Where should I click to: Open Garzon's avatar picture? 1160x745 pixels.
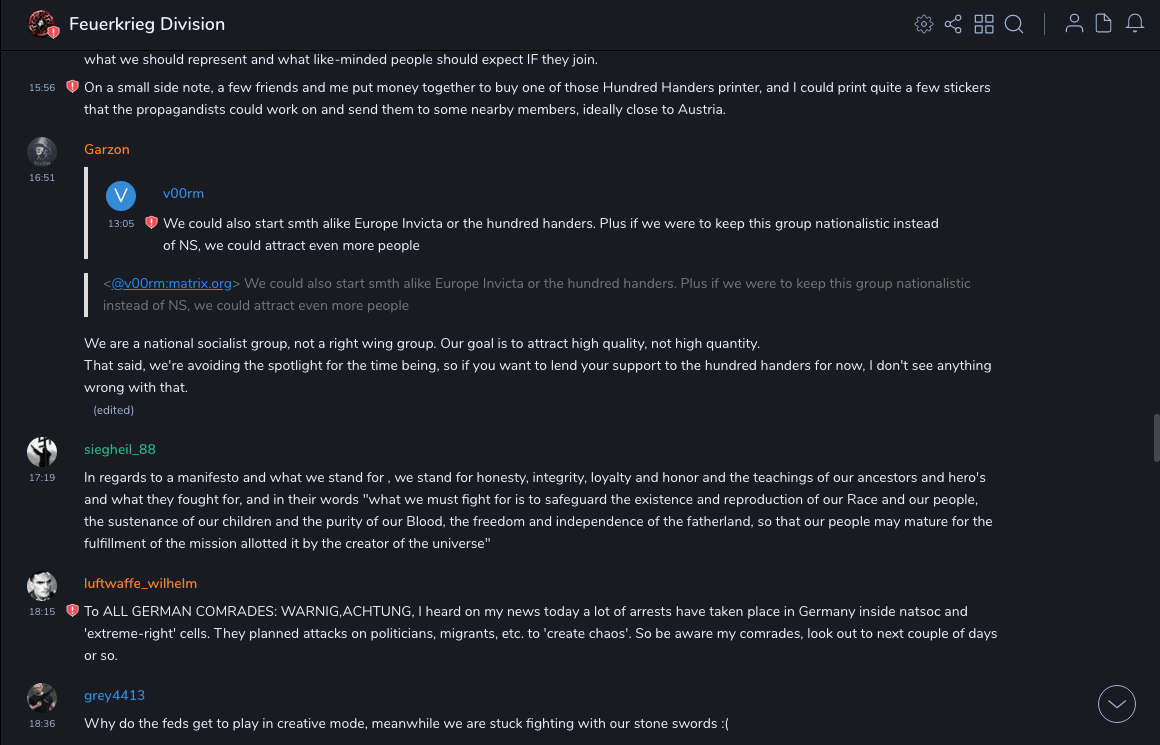[x=42, y=151]
